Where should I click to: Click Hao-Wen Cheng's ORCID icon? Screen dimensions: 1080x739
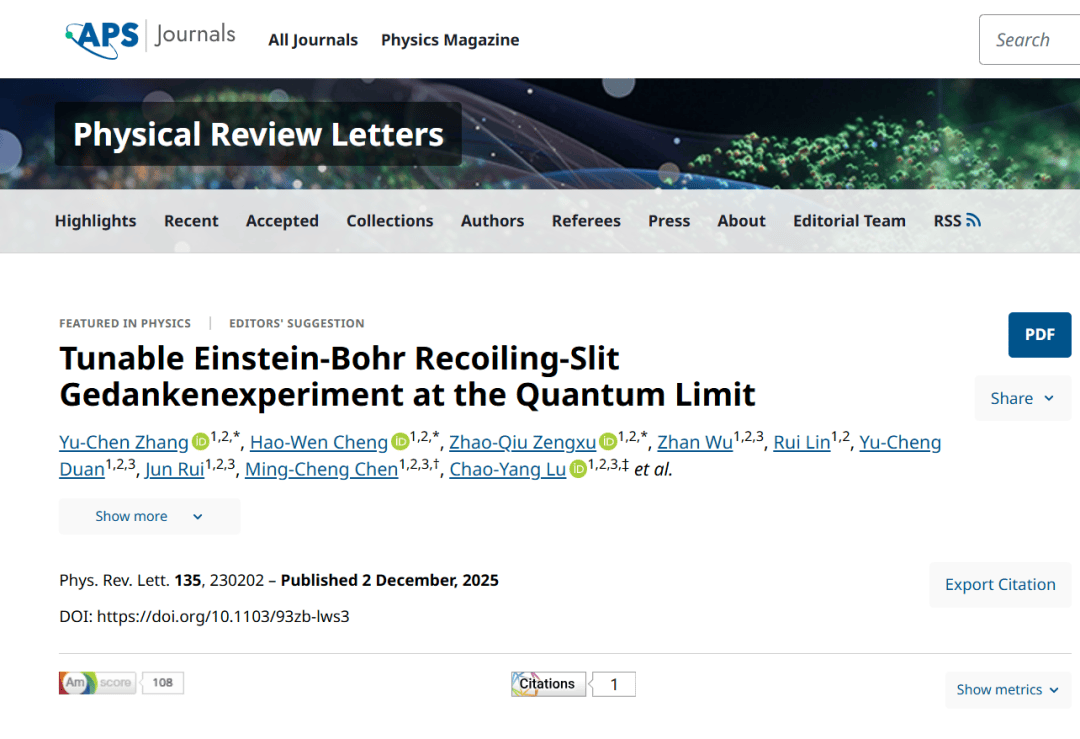pos(400,442)
